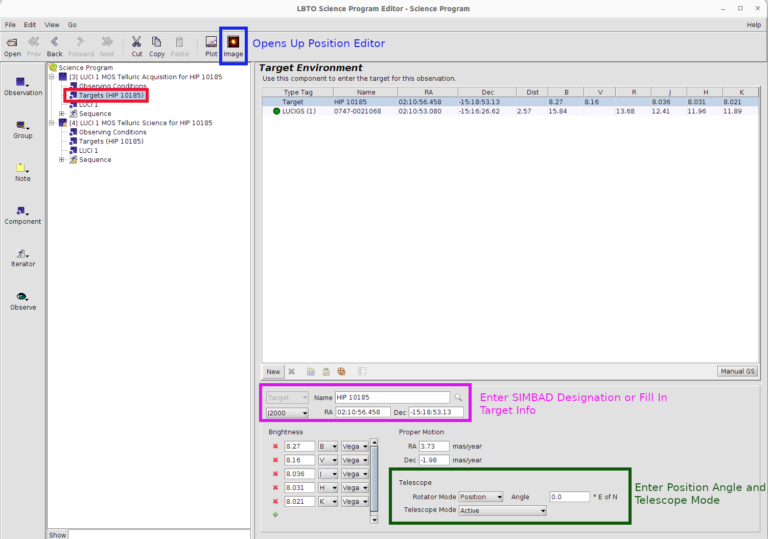This screenshot has height=539, width=768.
Task: Open the Telescope Mode dropdown
Action: pyautogui.click(x=502, y=510)
